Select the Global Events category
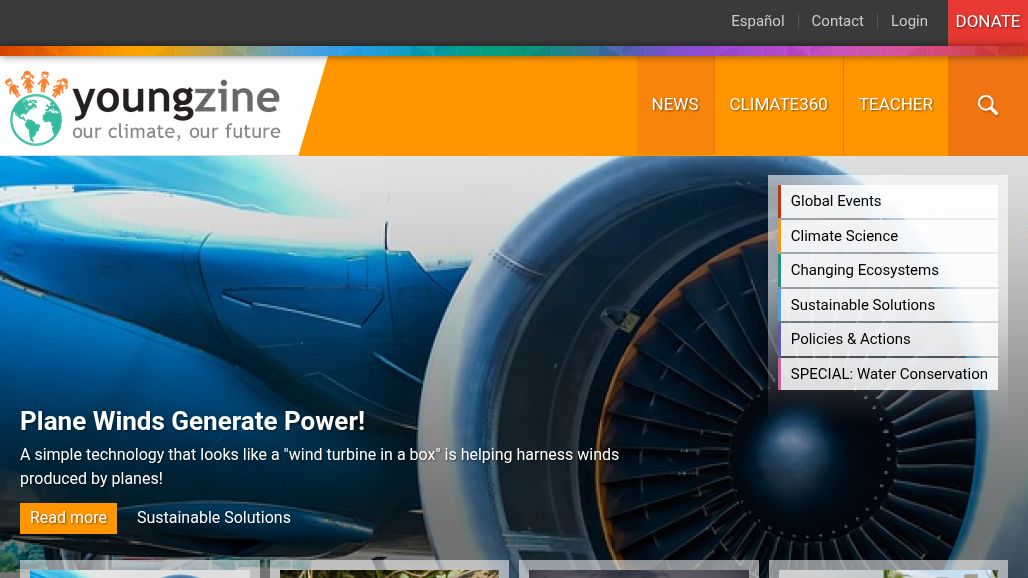Image resolution: width=1028 pixels, height=578 pixels. (x=888, y=201)
